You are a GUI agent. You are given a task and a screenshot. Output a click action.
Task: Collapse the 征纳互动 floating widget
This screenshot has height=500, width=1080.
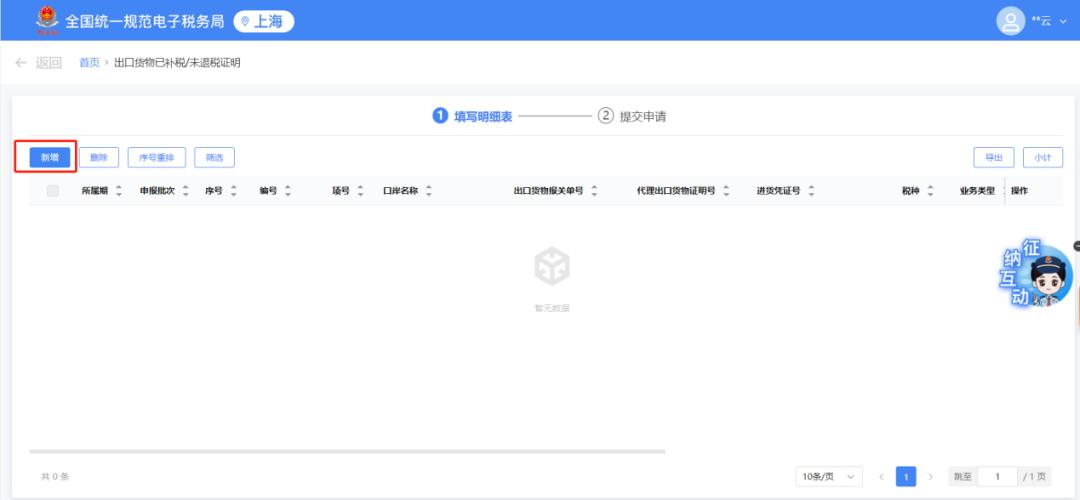pyautogui.click(x=1077, y=246)
